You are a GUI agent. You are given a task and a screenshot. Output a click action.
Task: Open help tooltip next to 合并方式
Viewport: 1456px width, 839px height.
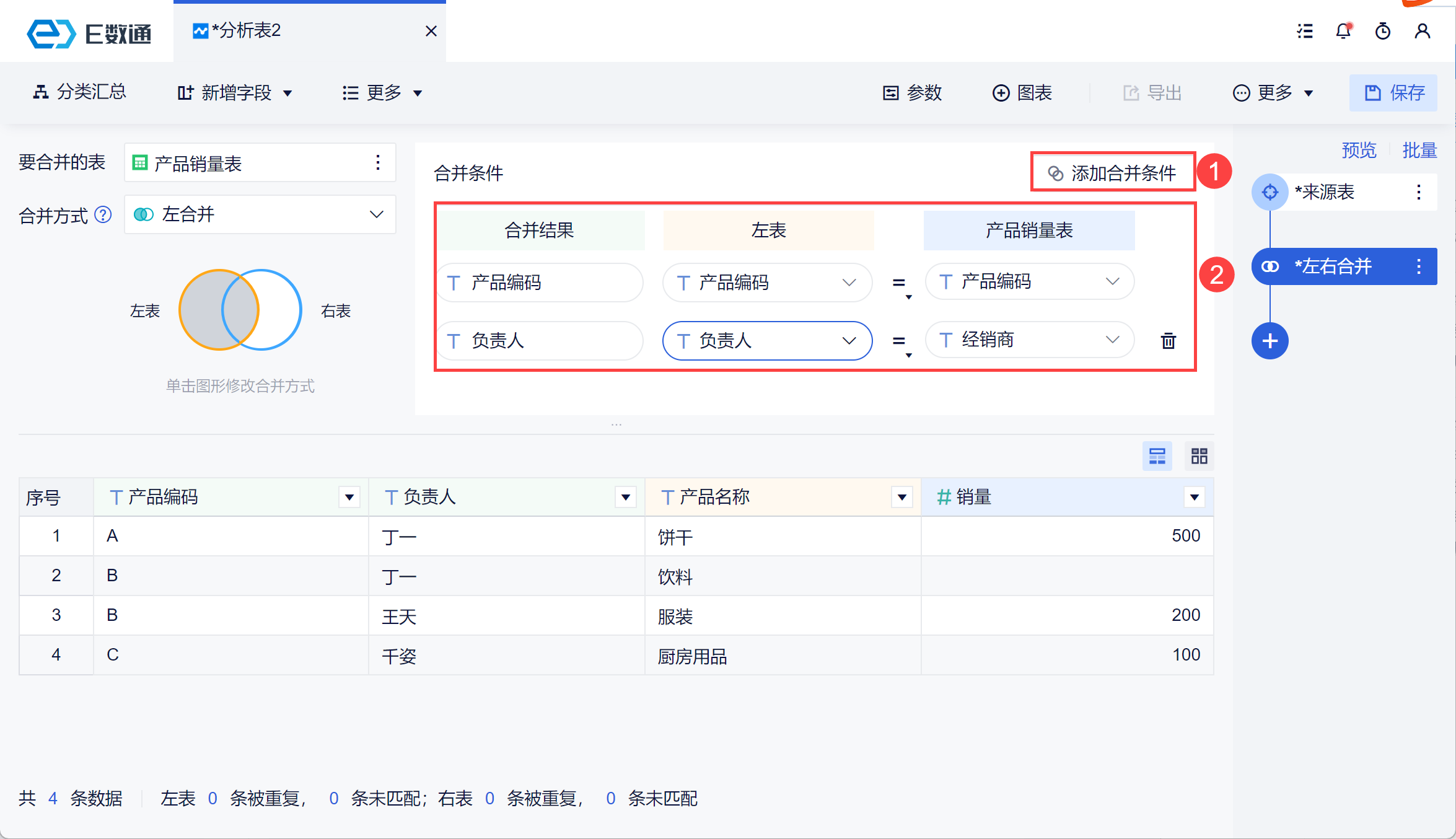pos(103,215)
